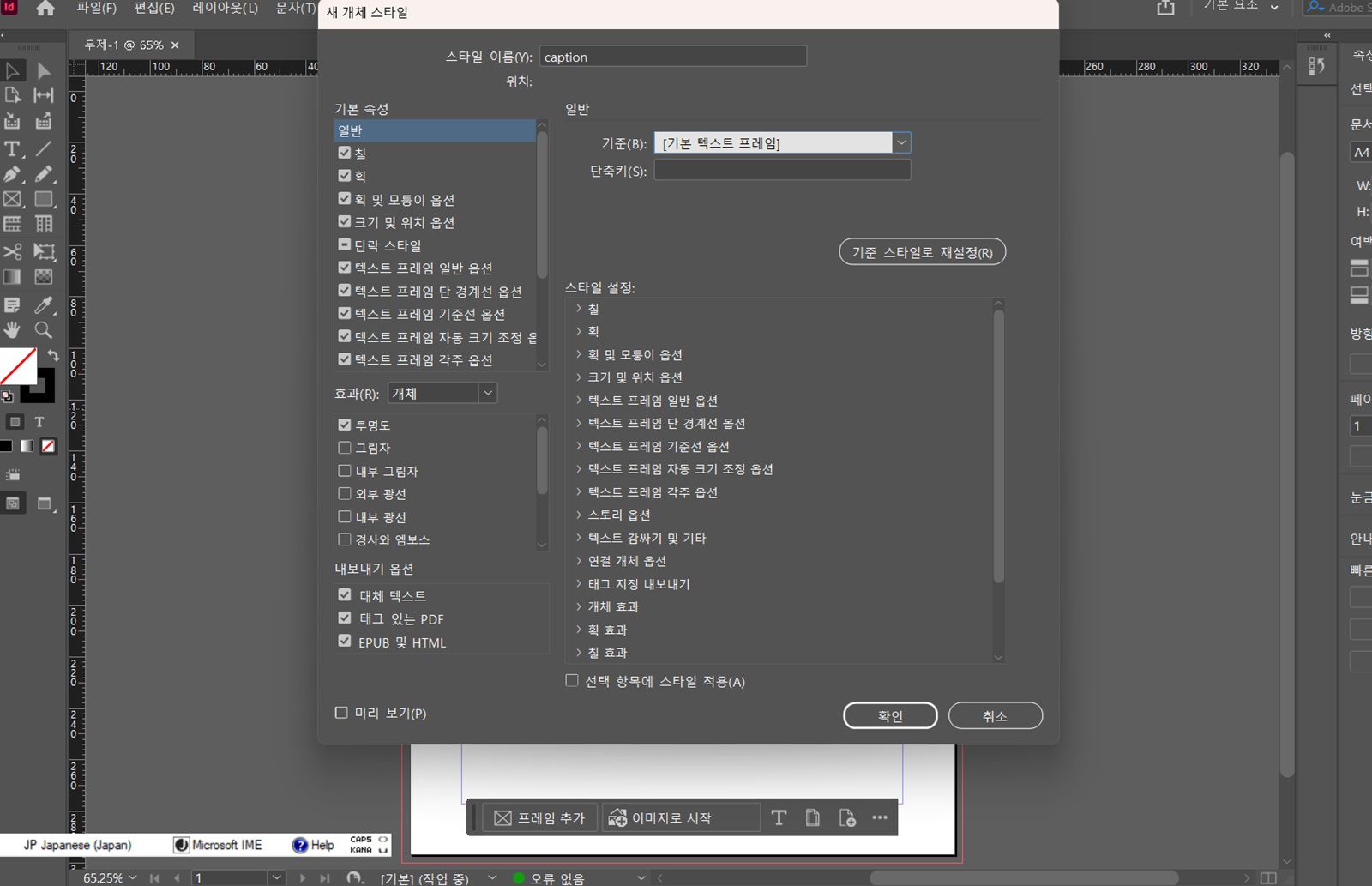Select the Free Transform tool
Viewport: 1372px width, 886px height.
coord(44,251)
